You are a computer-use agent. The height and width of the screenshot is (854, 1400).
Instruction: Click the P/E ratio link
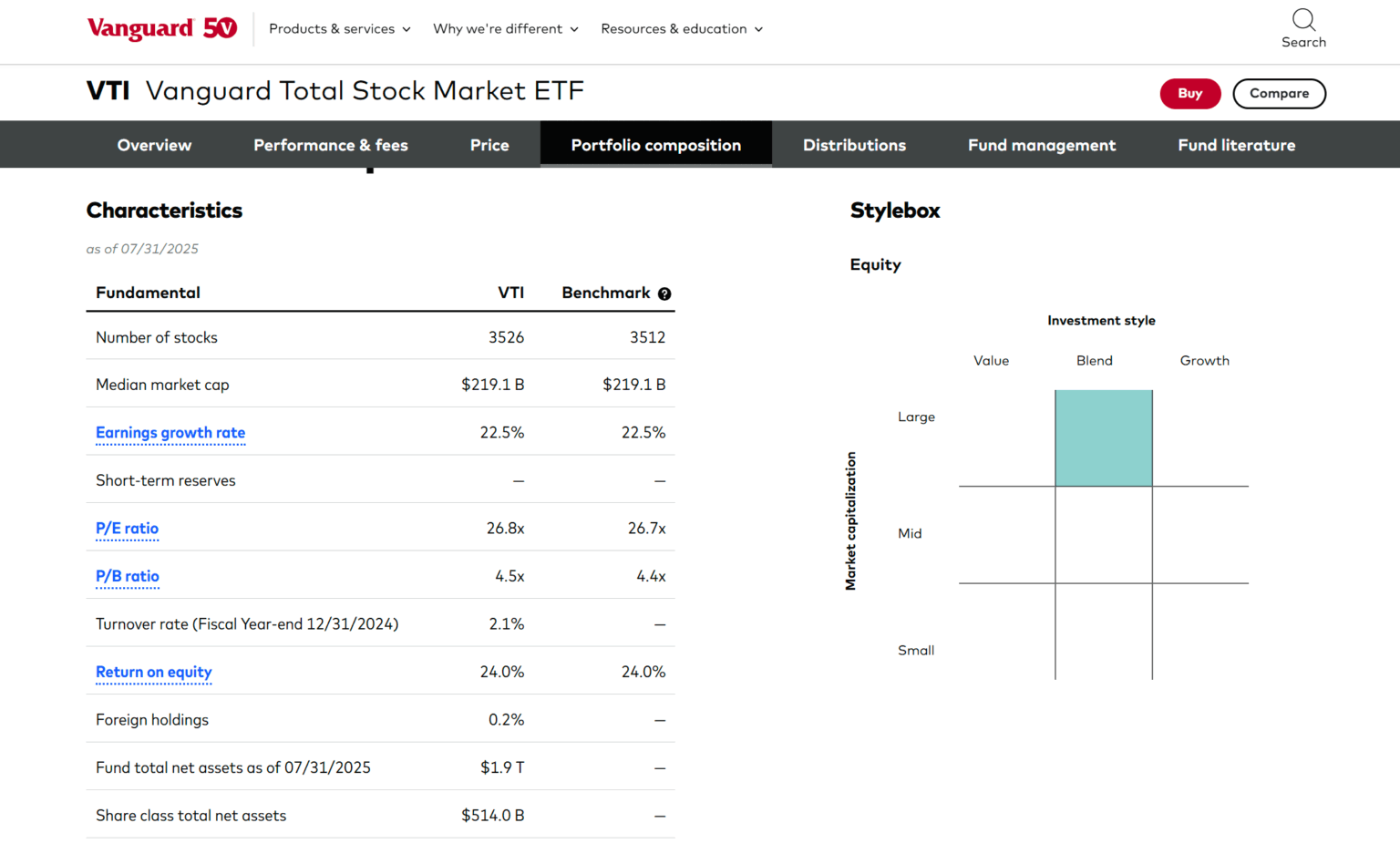point(127,529)
